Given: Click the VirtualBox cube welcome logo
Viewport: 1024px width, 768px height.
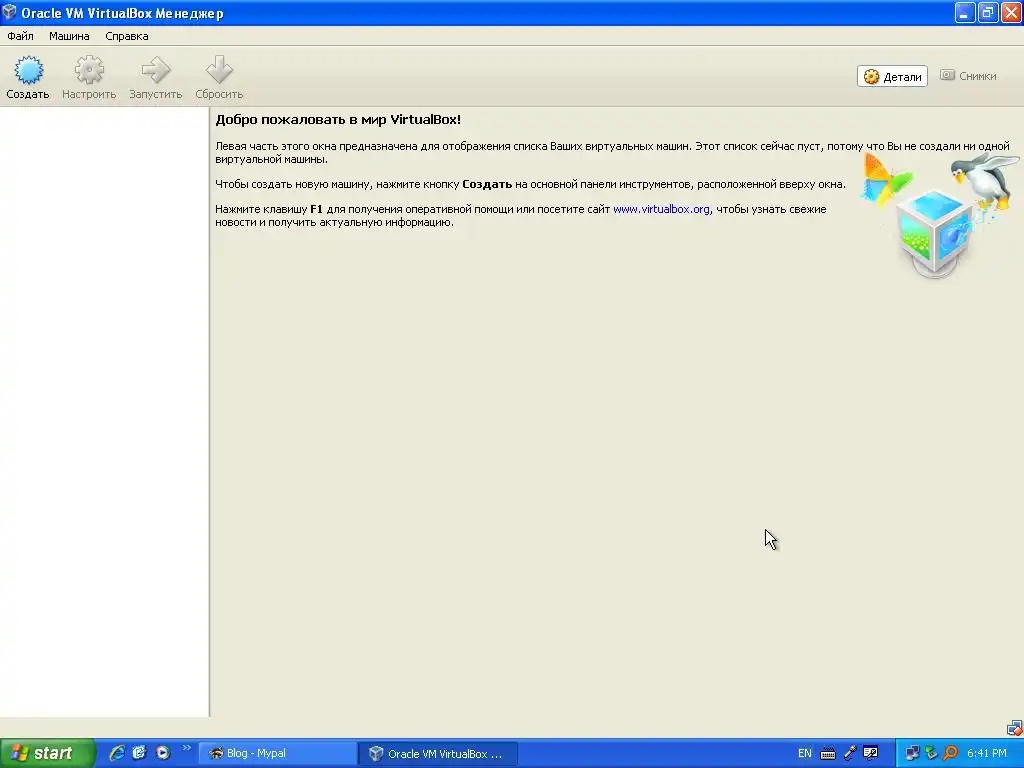Looking at the screenshot, I should pyautogui.click(x=934, y=232).
